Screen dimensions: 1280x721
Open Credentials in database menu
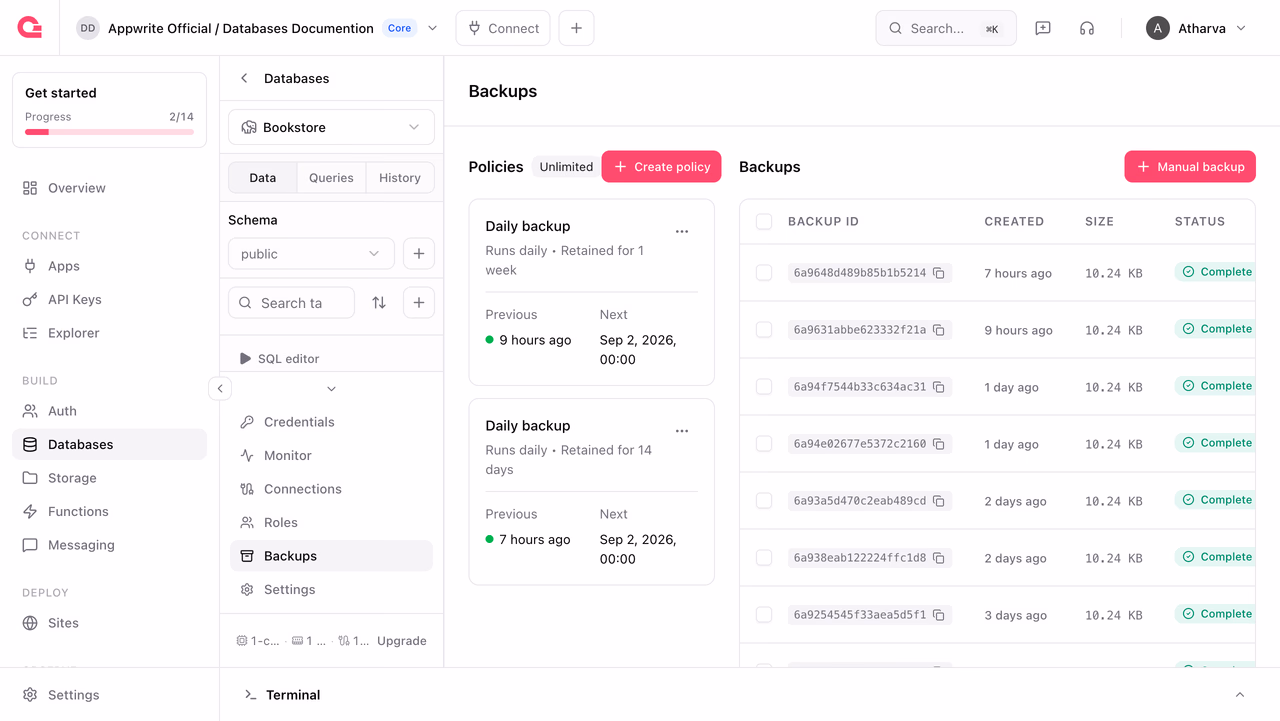coord(331,422)
